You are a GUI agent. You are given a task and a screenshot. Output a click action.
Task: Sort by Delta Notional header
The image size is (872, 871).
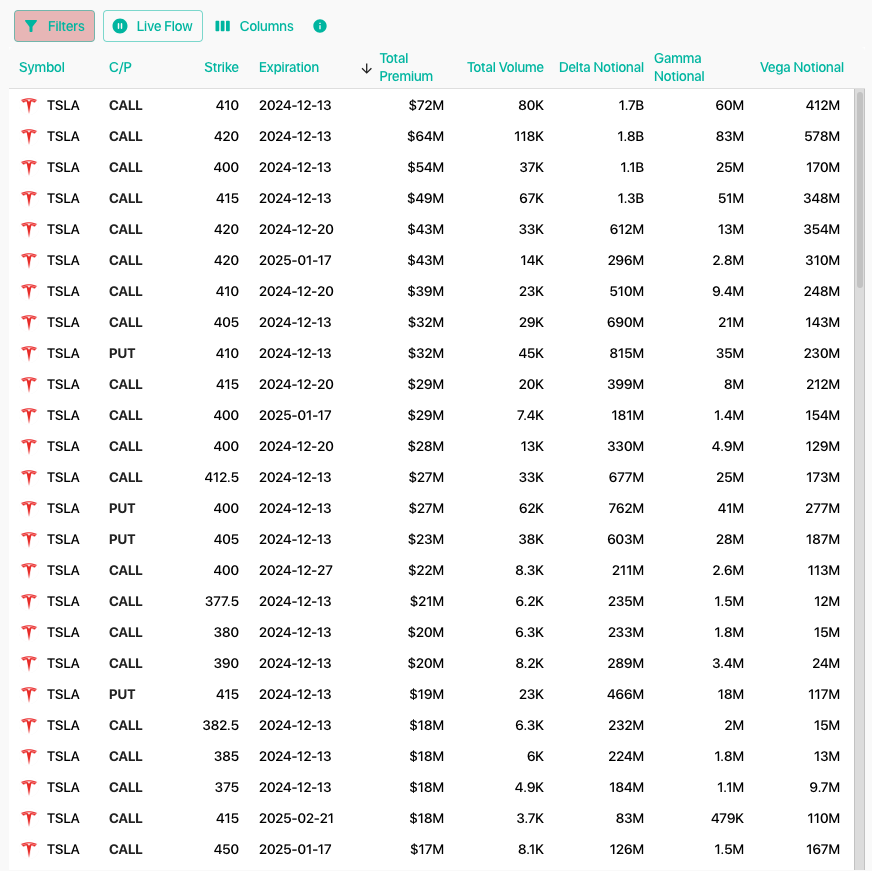pos(601,67)
